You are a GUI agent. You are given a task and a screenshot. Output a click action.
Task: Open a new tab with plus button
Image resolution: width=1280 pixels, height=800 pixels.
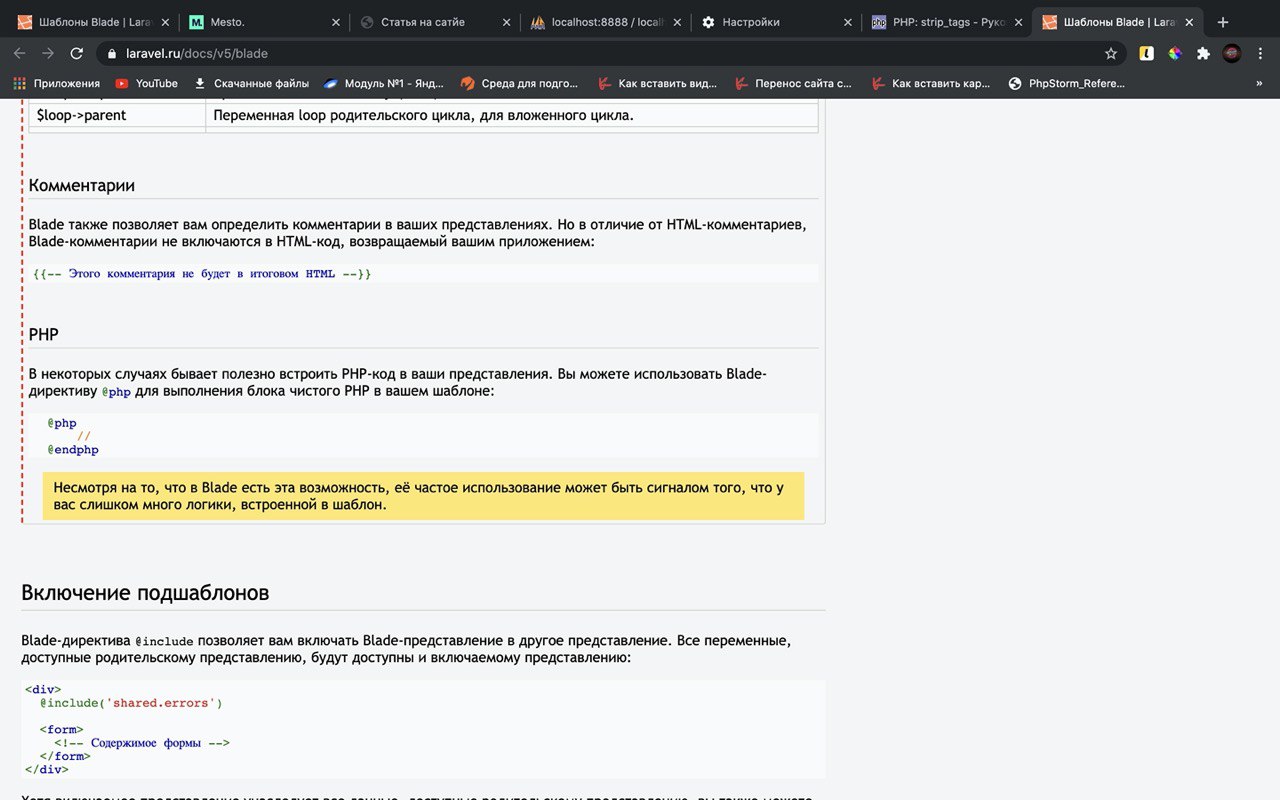pyautogui.click(x=1222, y=22)
